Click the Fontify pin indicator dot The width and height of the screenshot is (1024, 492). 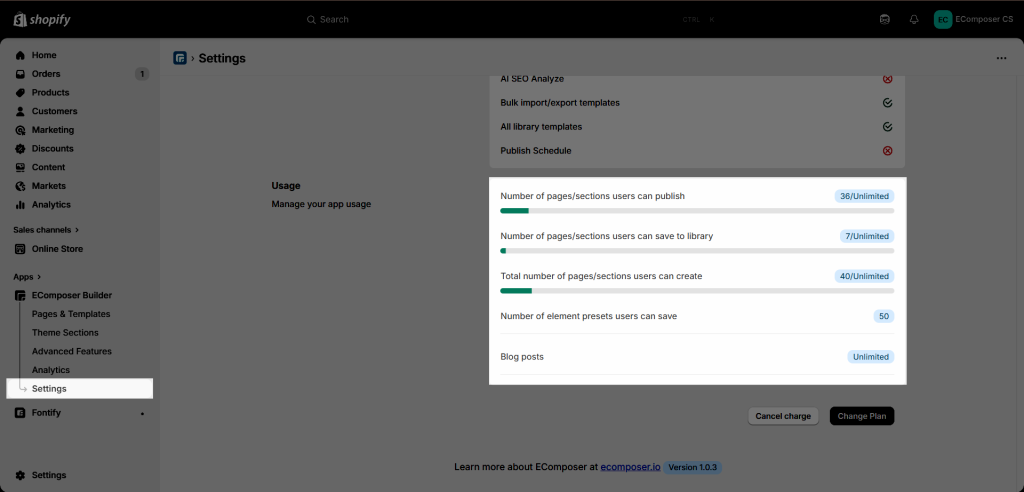[x=142, y=414]
